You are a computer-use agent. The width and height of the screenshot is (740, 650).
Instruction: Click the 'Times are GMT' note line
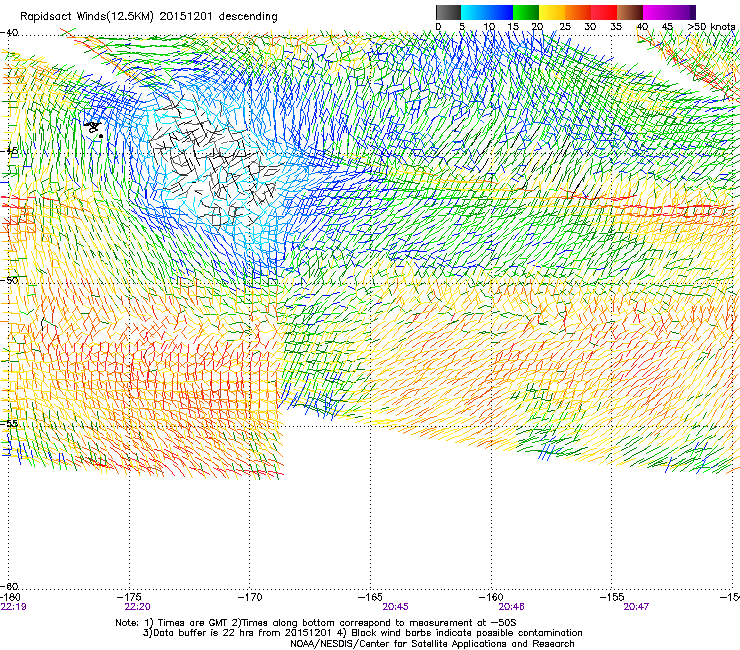[316, 623]
